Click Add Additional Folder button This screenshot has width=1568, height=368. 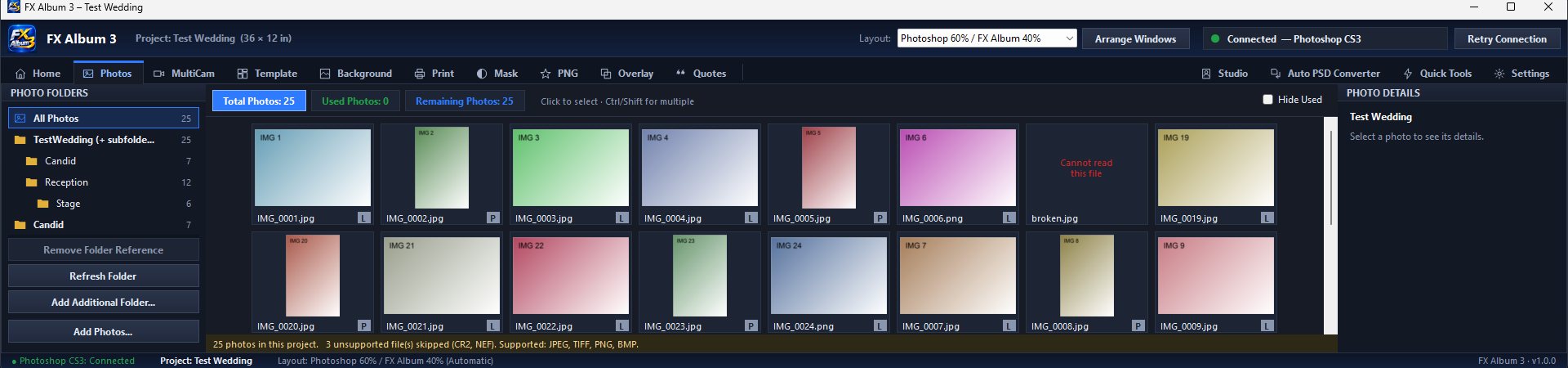104,303
